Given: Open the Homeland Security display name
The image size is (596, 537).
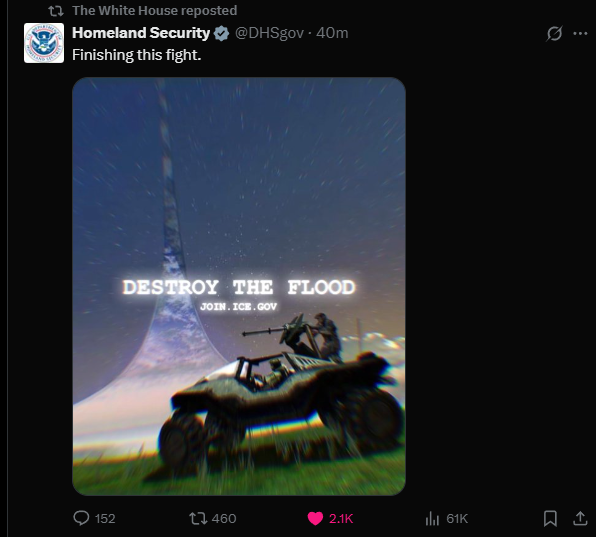Looking at the screenshot, I should coord(141,33).
